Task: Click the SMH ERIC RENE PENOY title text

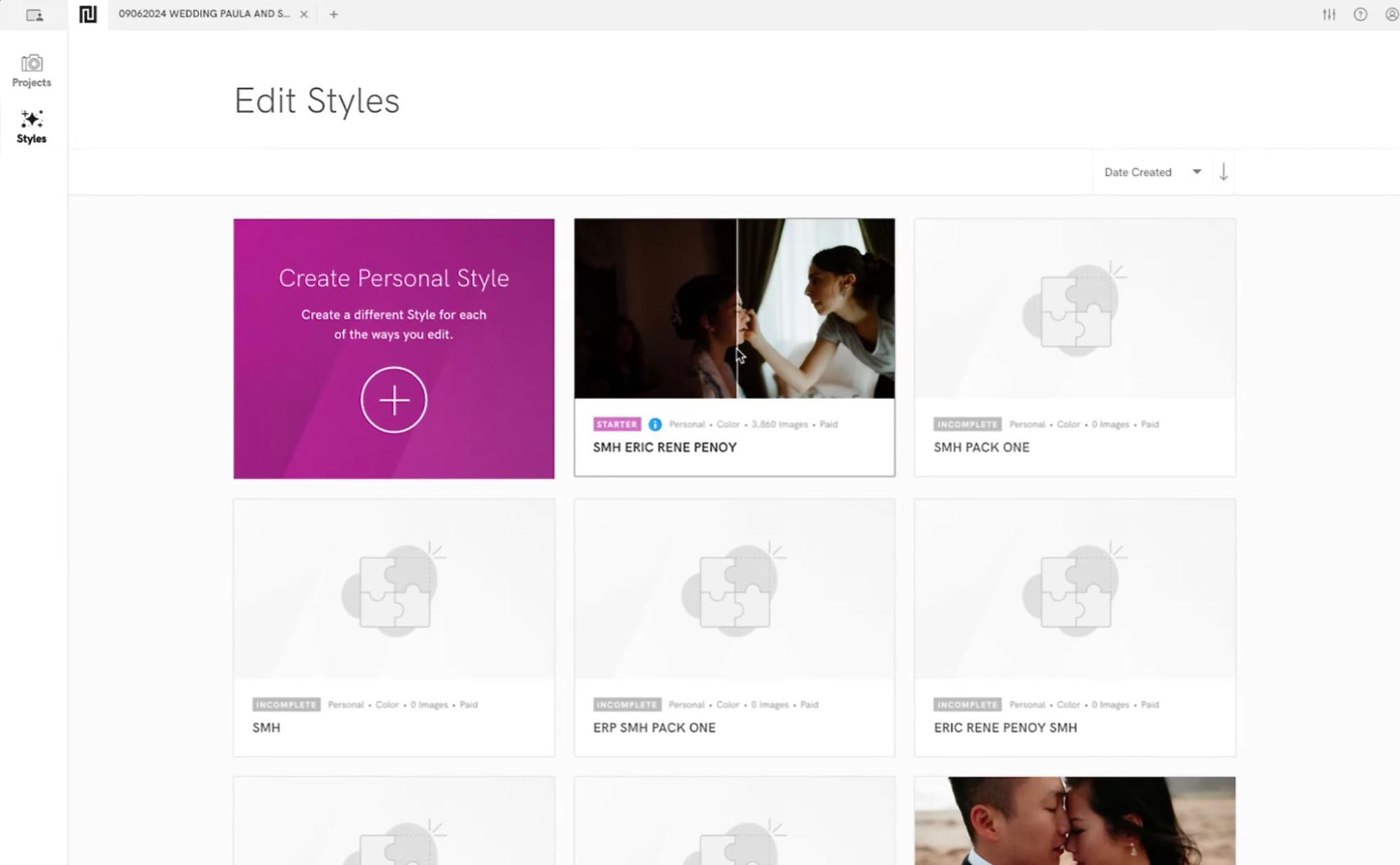Action: coord(665,448)
